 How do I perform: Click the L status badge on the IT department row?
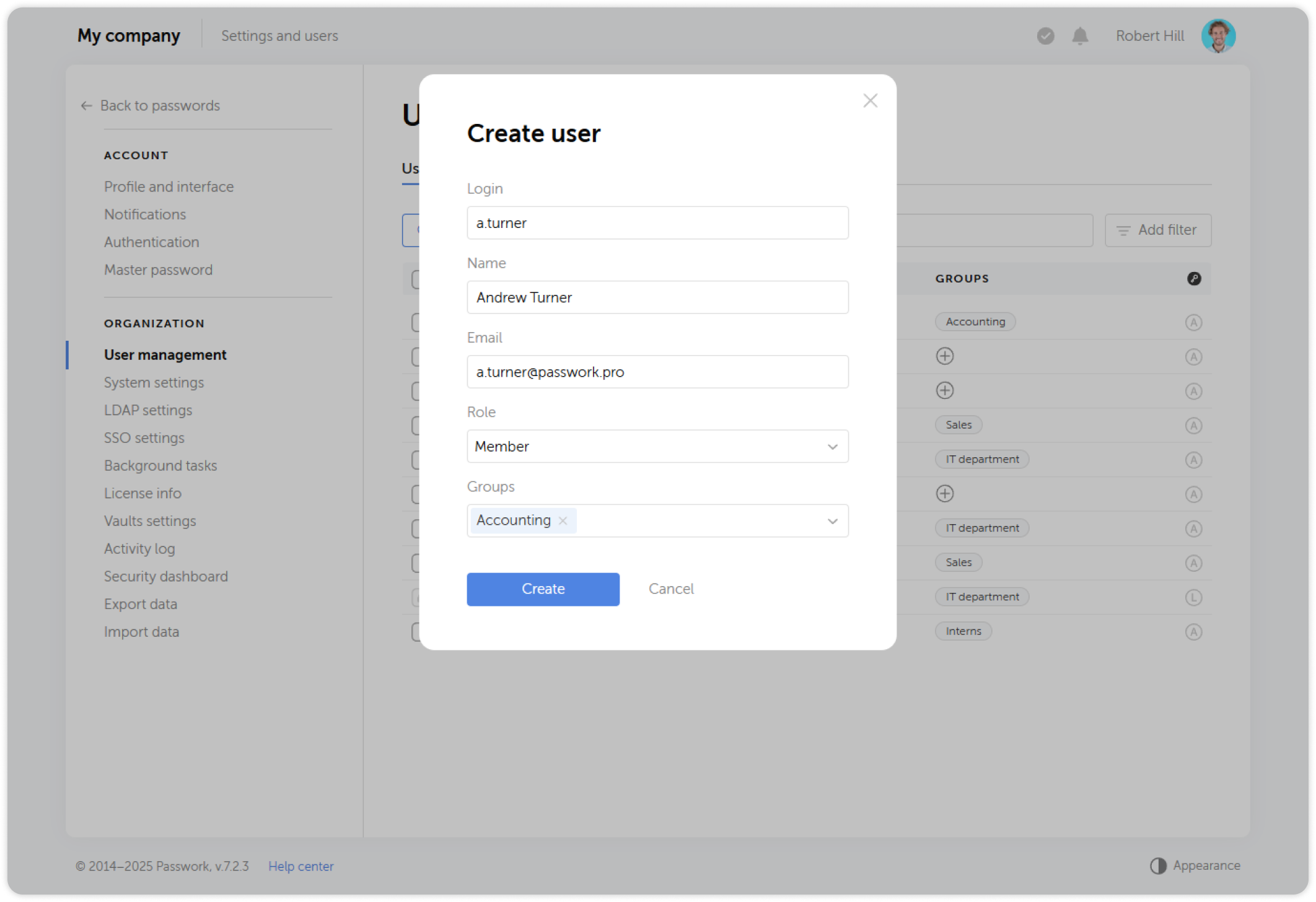[x=1195, y=597]
